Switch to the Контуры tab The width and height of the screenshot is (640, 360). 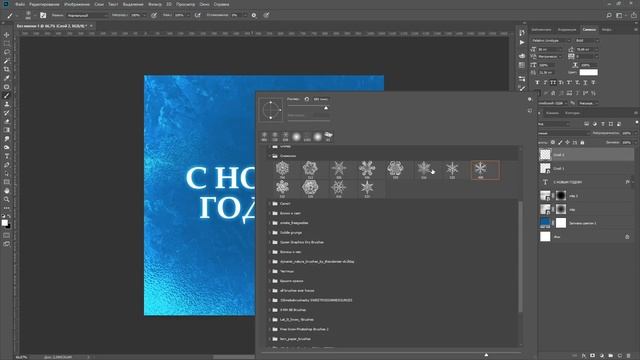[572, 113]
